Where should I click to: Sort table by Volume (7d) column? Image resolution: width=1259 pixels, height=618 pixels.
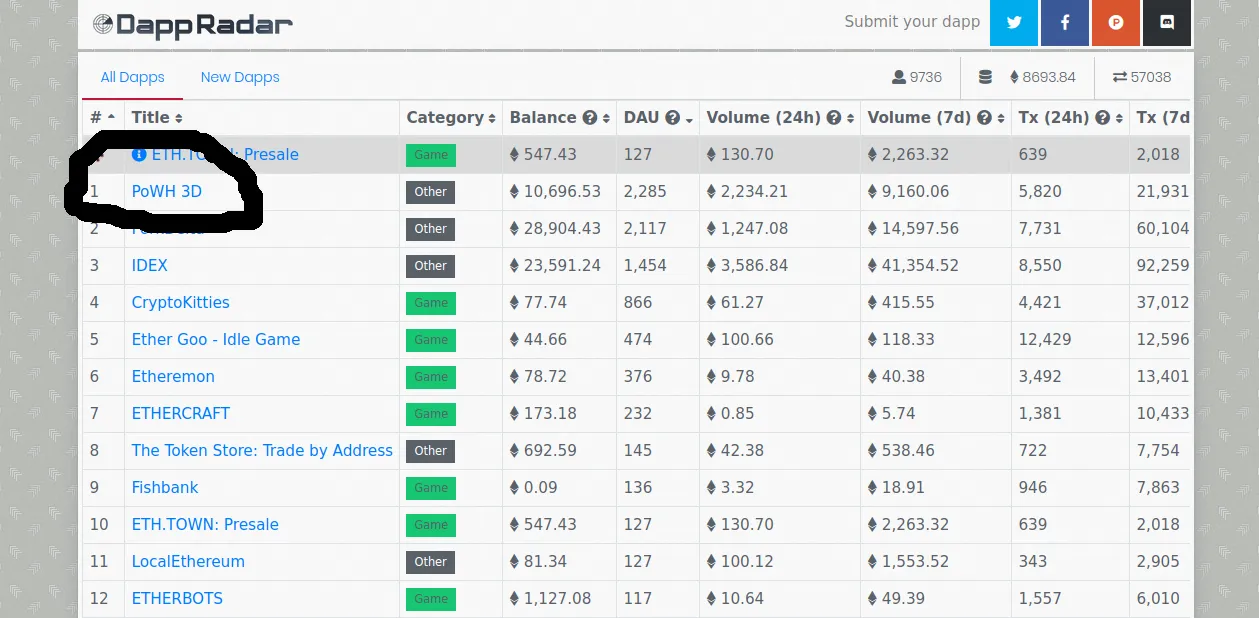tap(936, 118)
